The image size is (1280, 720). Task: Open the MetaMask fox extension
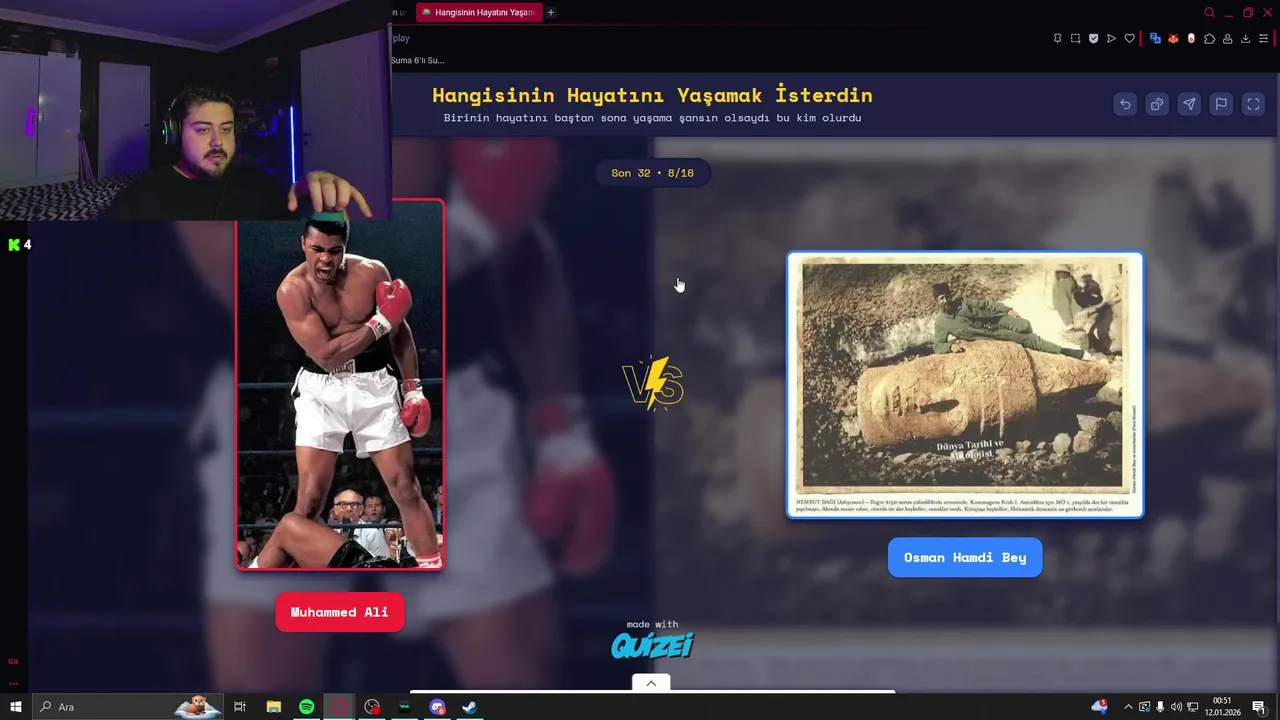click(x=1173, y=38)
